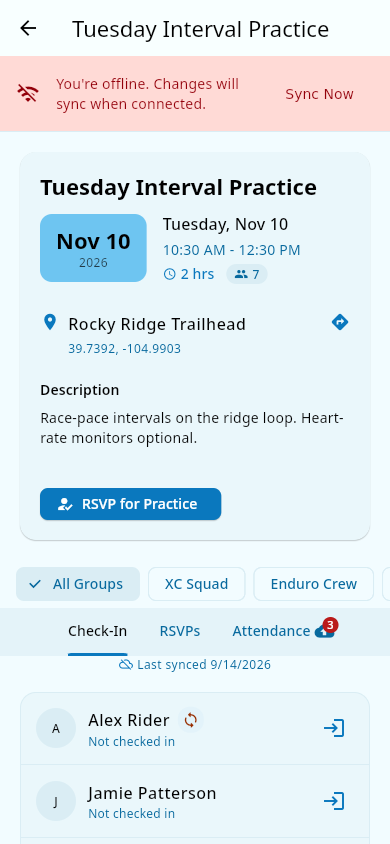The height and width of the screenshot is (844, 390).
Task: Check in Jamie Patterson
Action: point(334,801)
